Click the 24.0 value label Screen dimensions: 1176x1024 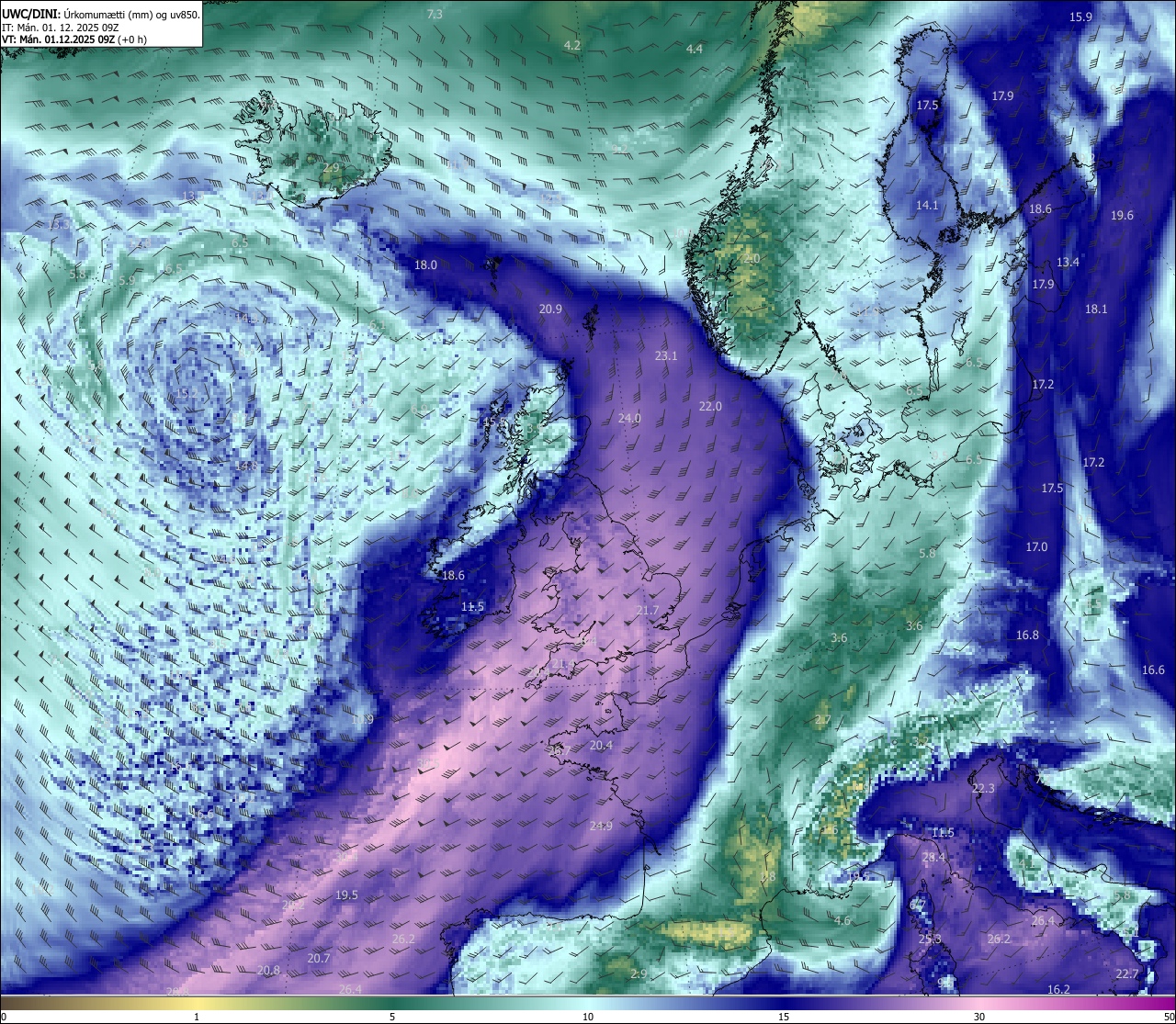(x=629, y=418)
